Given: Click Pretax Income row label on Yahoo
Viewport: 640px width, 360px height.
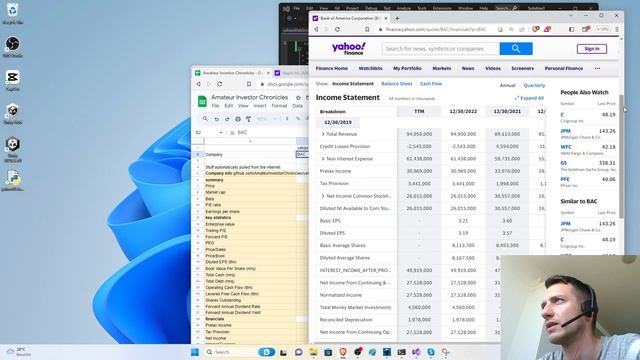Looking at the screenshot, I should 335,171.
